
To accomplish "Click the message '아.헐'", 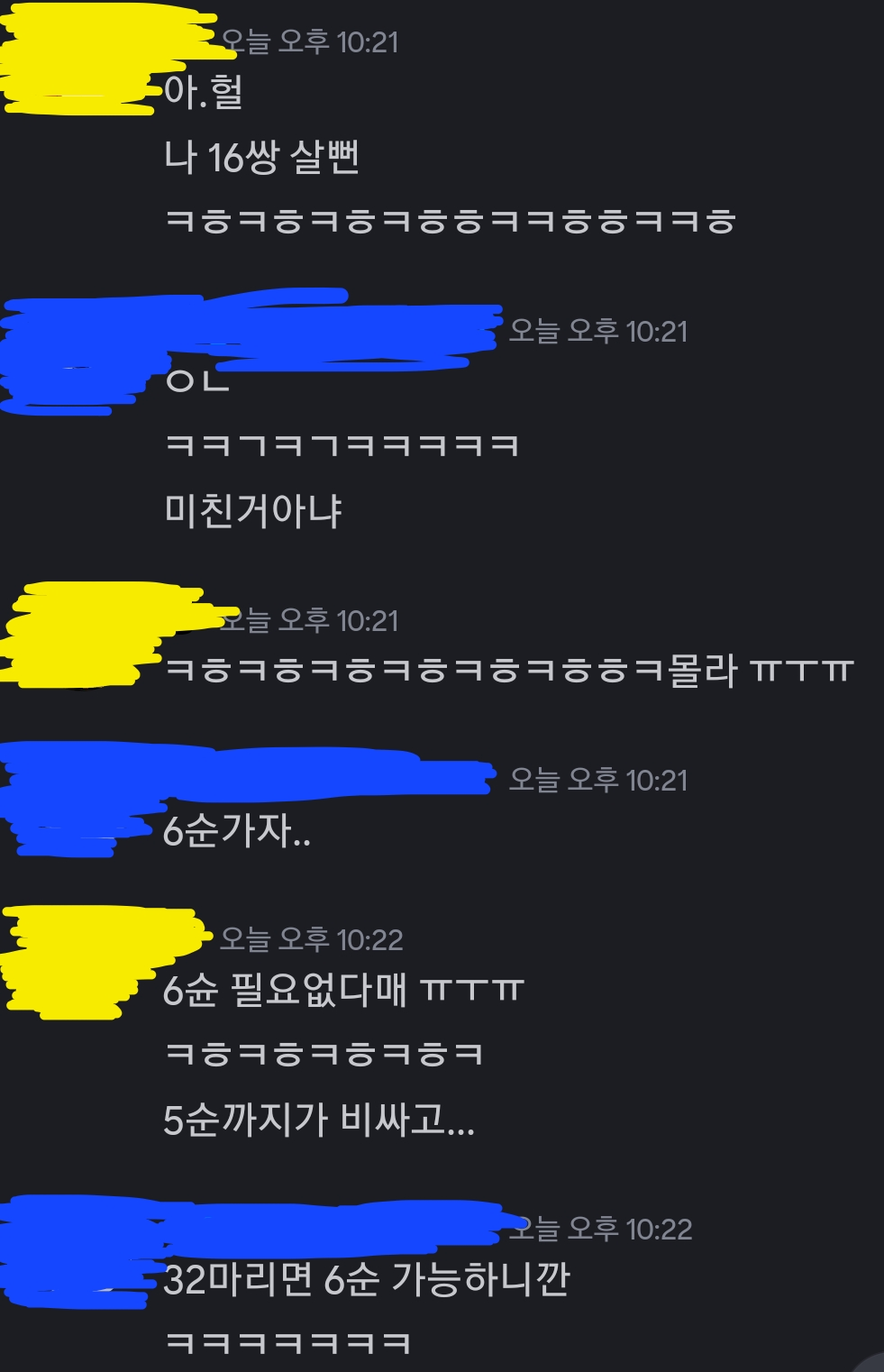I will [204, 92].
